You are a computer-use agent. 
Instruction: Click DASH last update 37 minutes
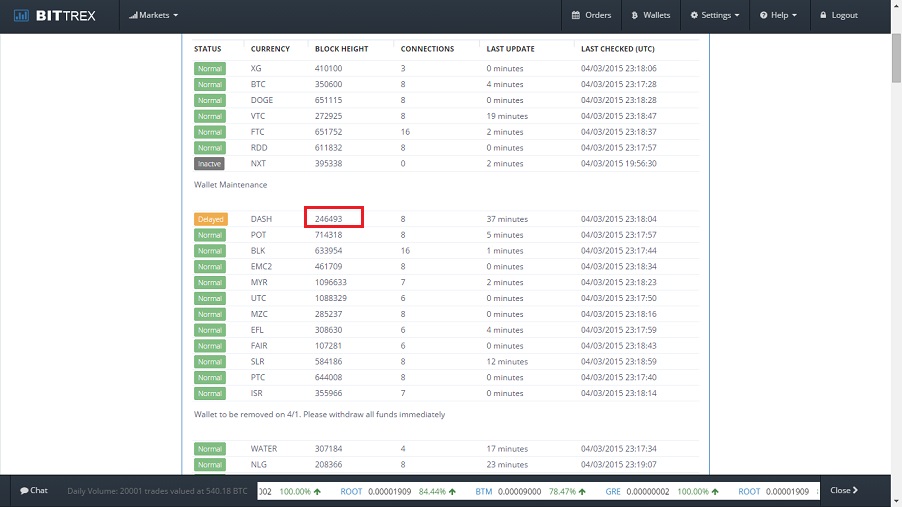(507, 219)
